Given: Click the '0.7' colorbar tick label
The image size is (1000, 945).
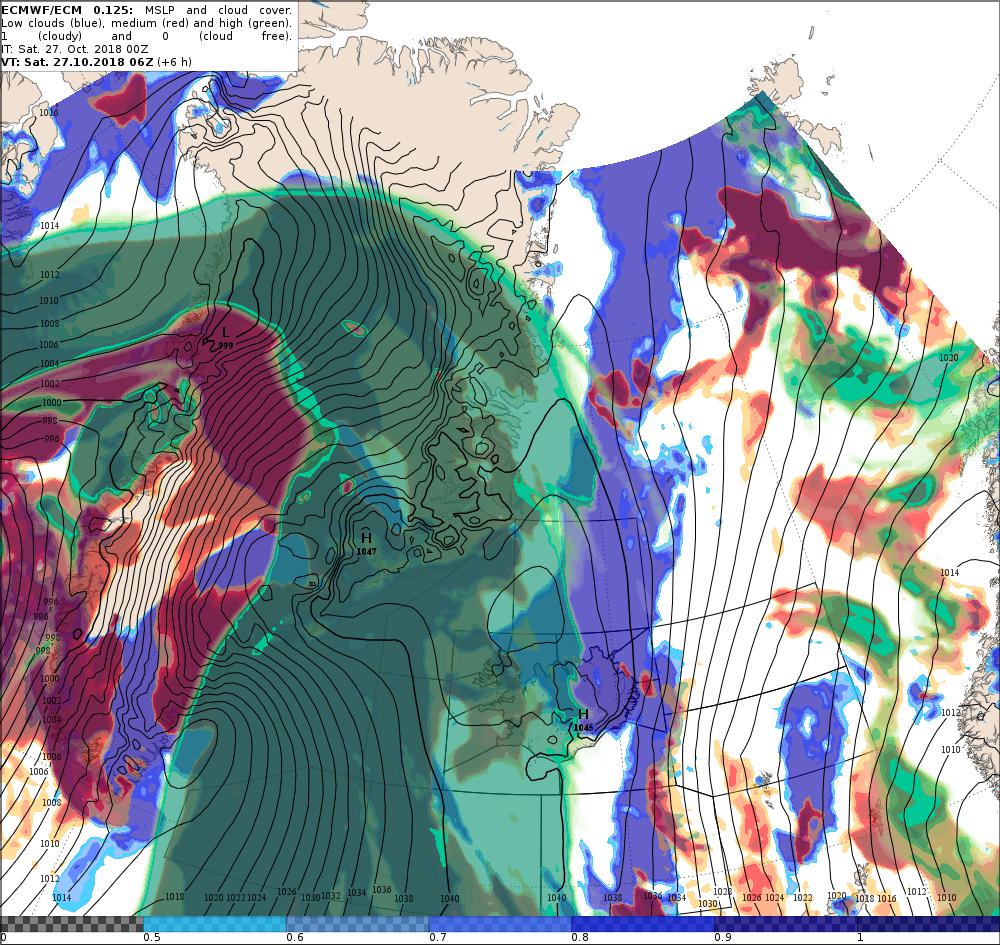Looking at the screenshot, I should coord(438,937).
